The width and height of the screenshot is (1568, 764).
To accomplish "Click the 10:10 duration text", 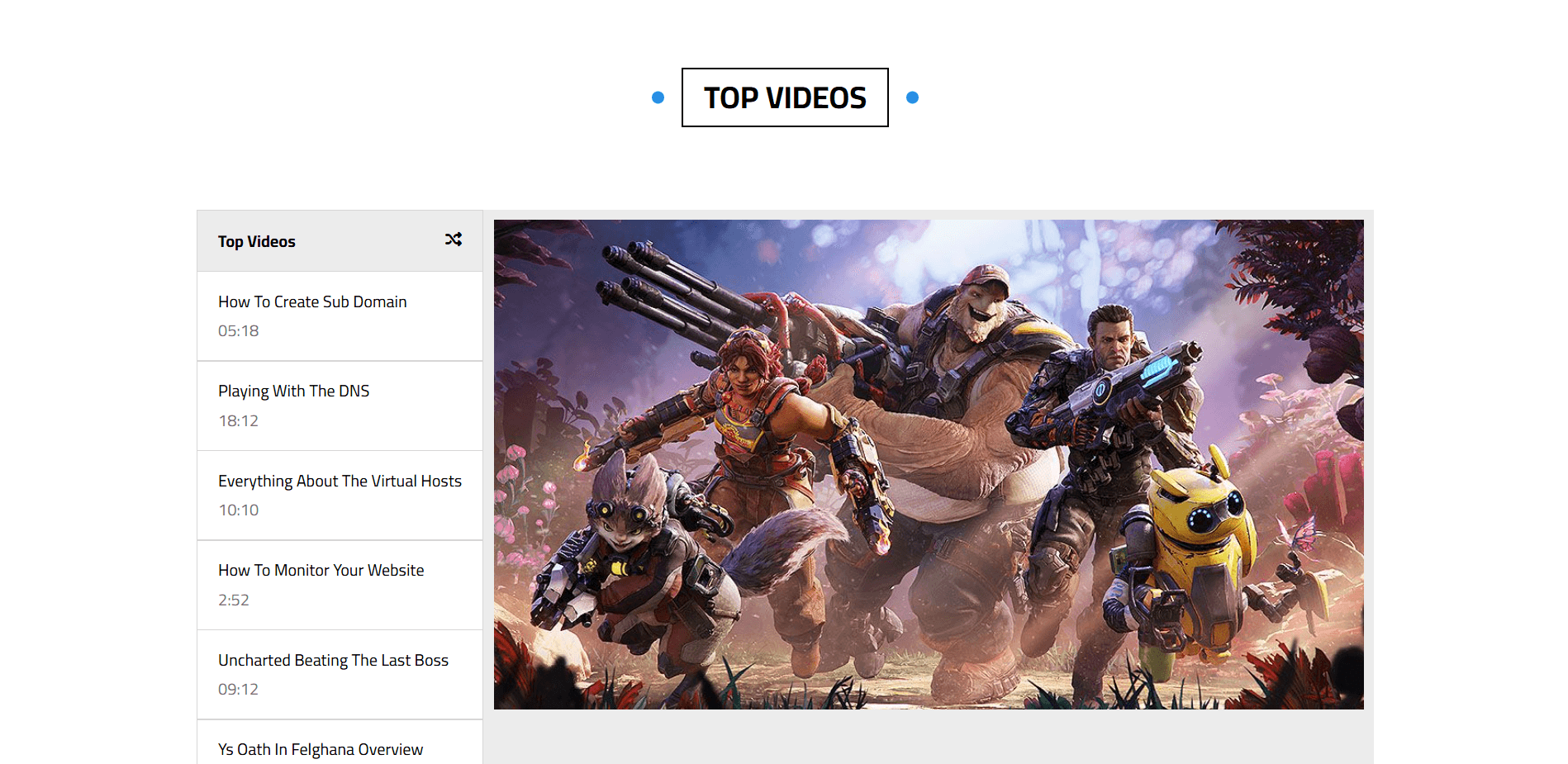I will (238, 510).
